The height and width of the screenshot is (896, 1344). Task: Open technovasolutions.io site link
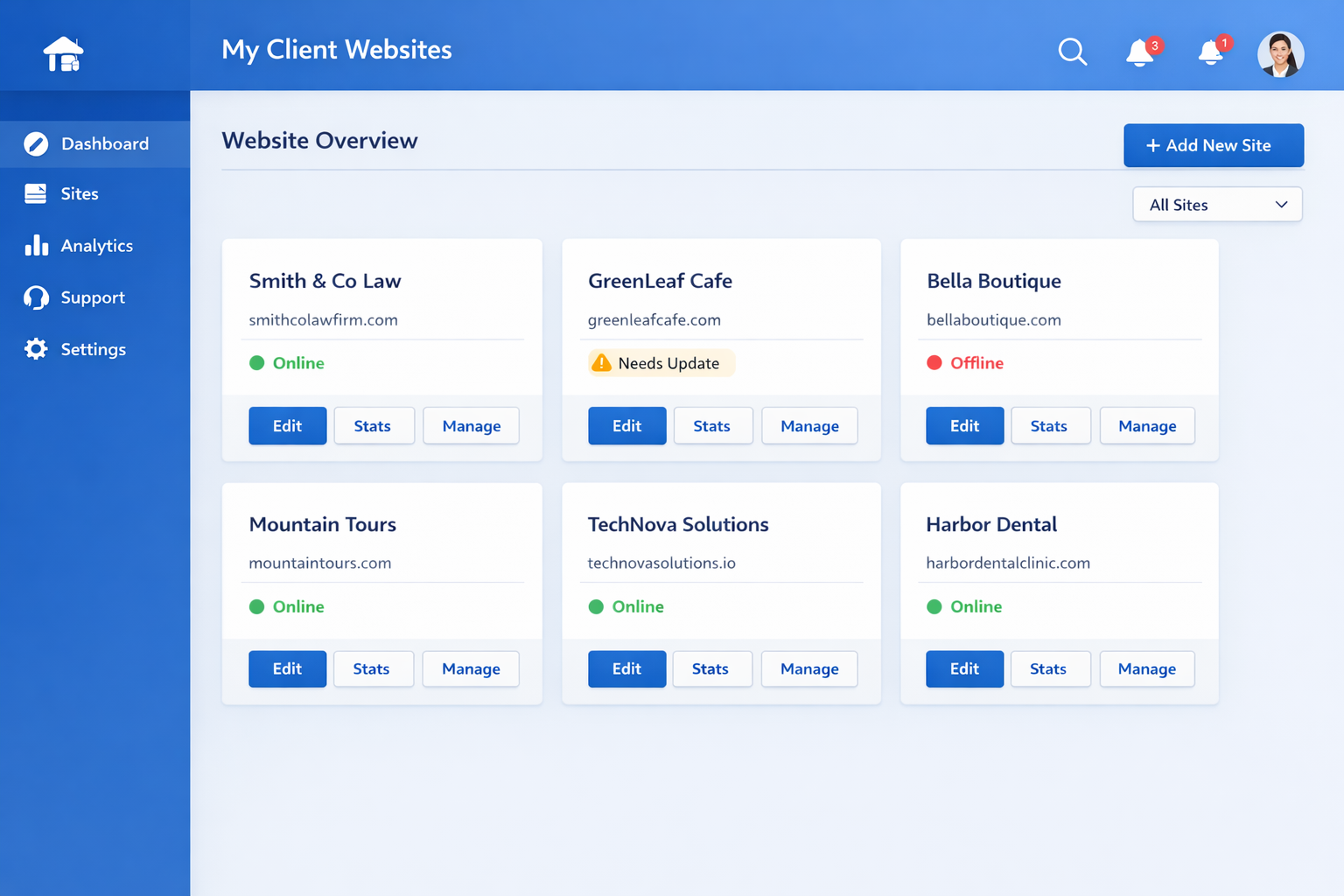click(x=661, y=563)
